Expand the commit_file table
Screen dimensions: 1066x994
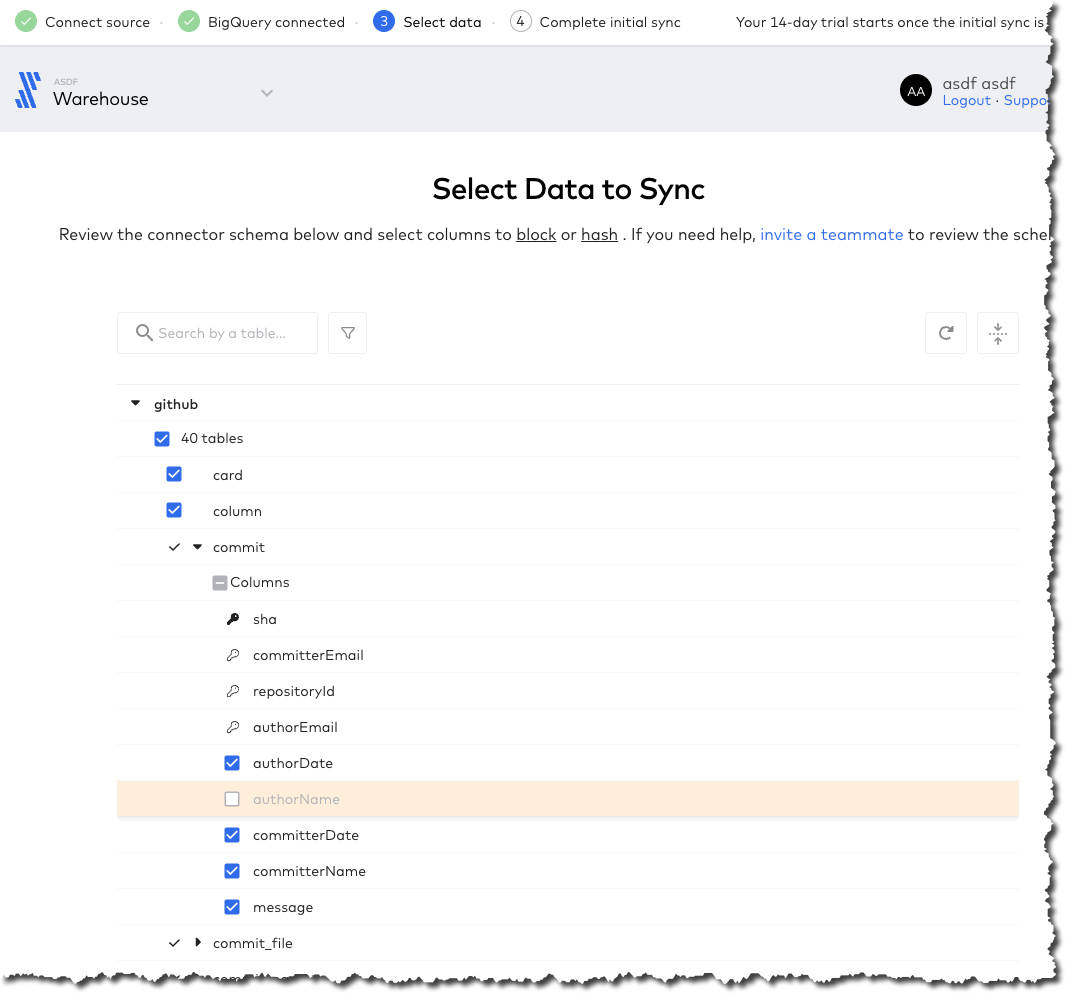tap(197, 942)
